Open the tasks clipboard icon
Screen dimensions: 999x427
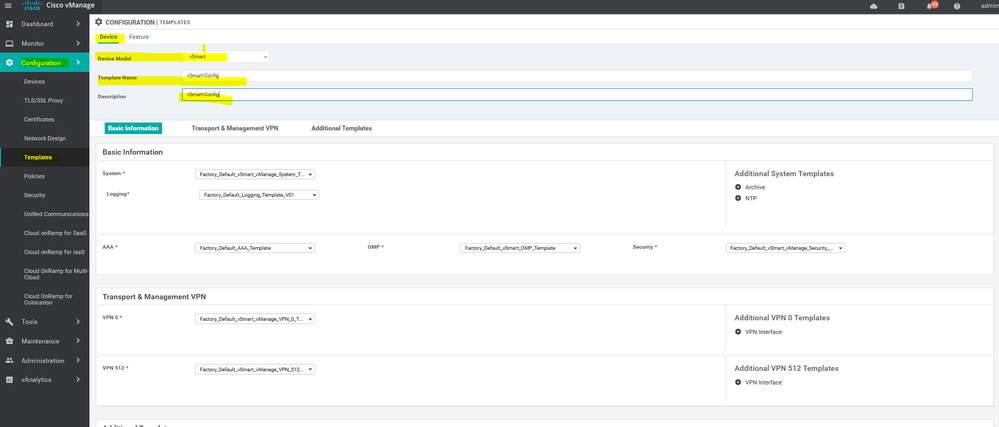coord(901,6)
